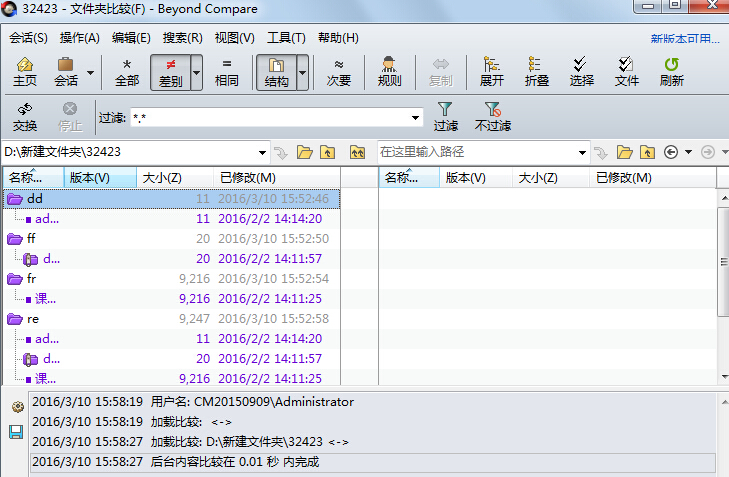Click the 新版本可用 update link
This screenshot has height=477, width=729.
tap(684, 39)
